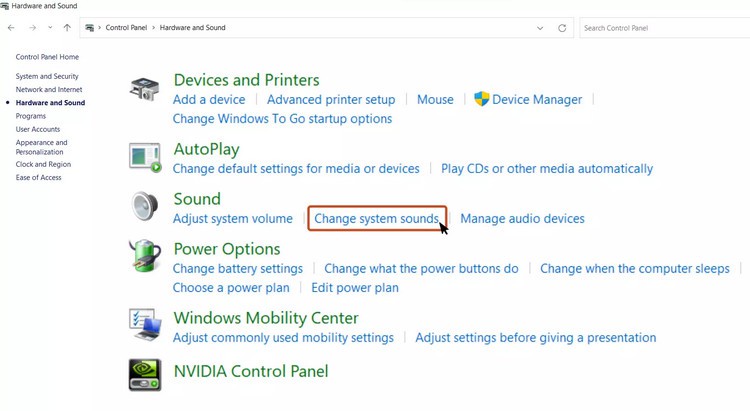Open the Sound heading link
The width and height of the screenshot is (750, 411).
(197, 199)
